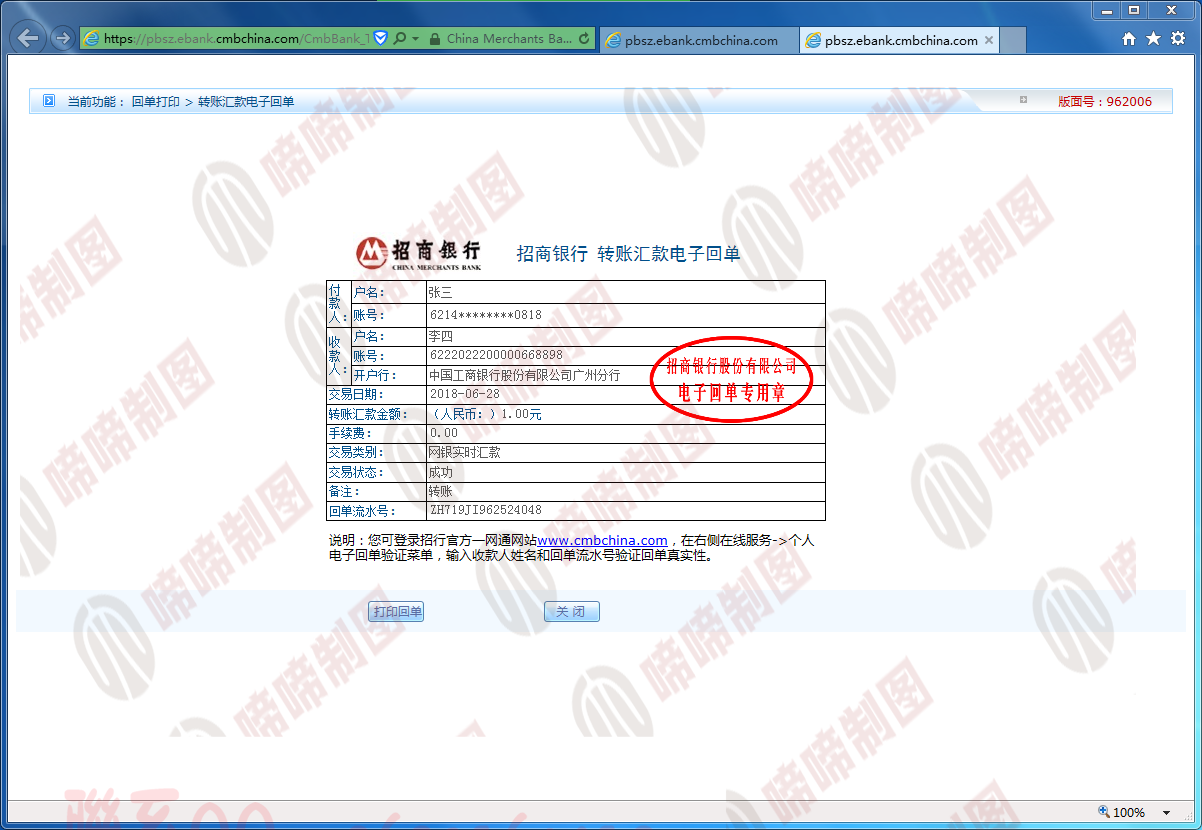The height and width of the screenshot is (830, 1202).
Task: Open a new blank tab
Action: tap(1013, 40)
